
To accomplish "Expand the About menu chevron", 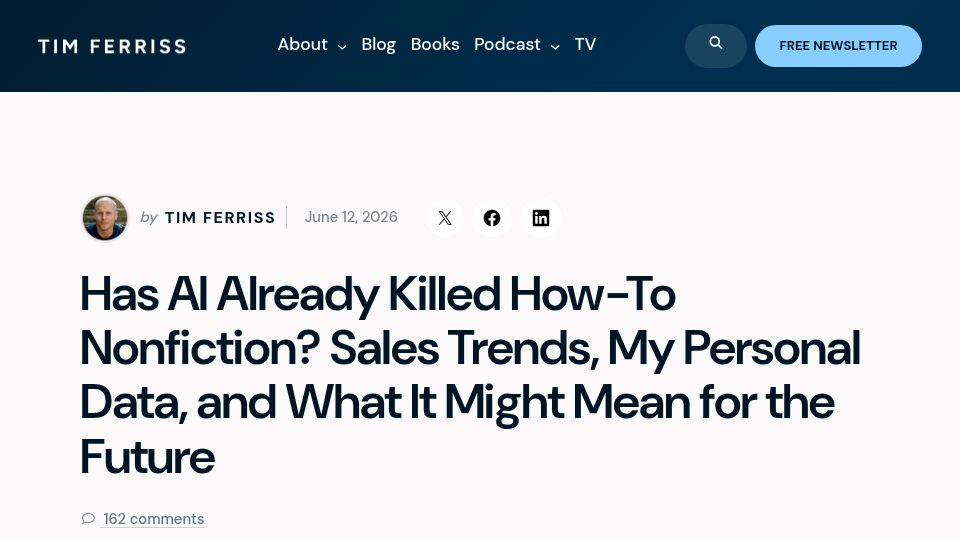I will pos(342,47).
